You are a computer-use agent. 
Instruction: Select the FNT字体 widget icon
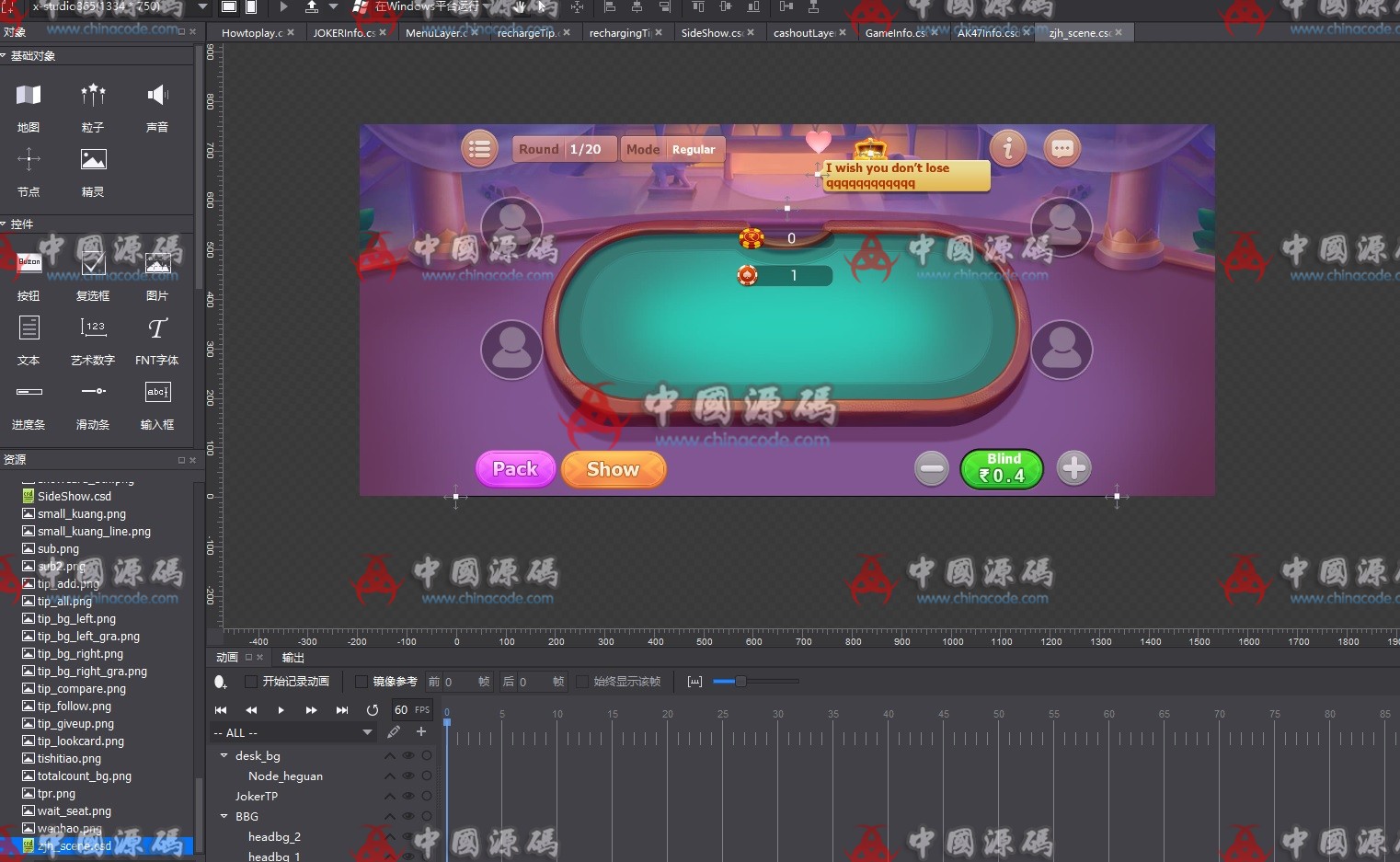[157, 328]
